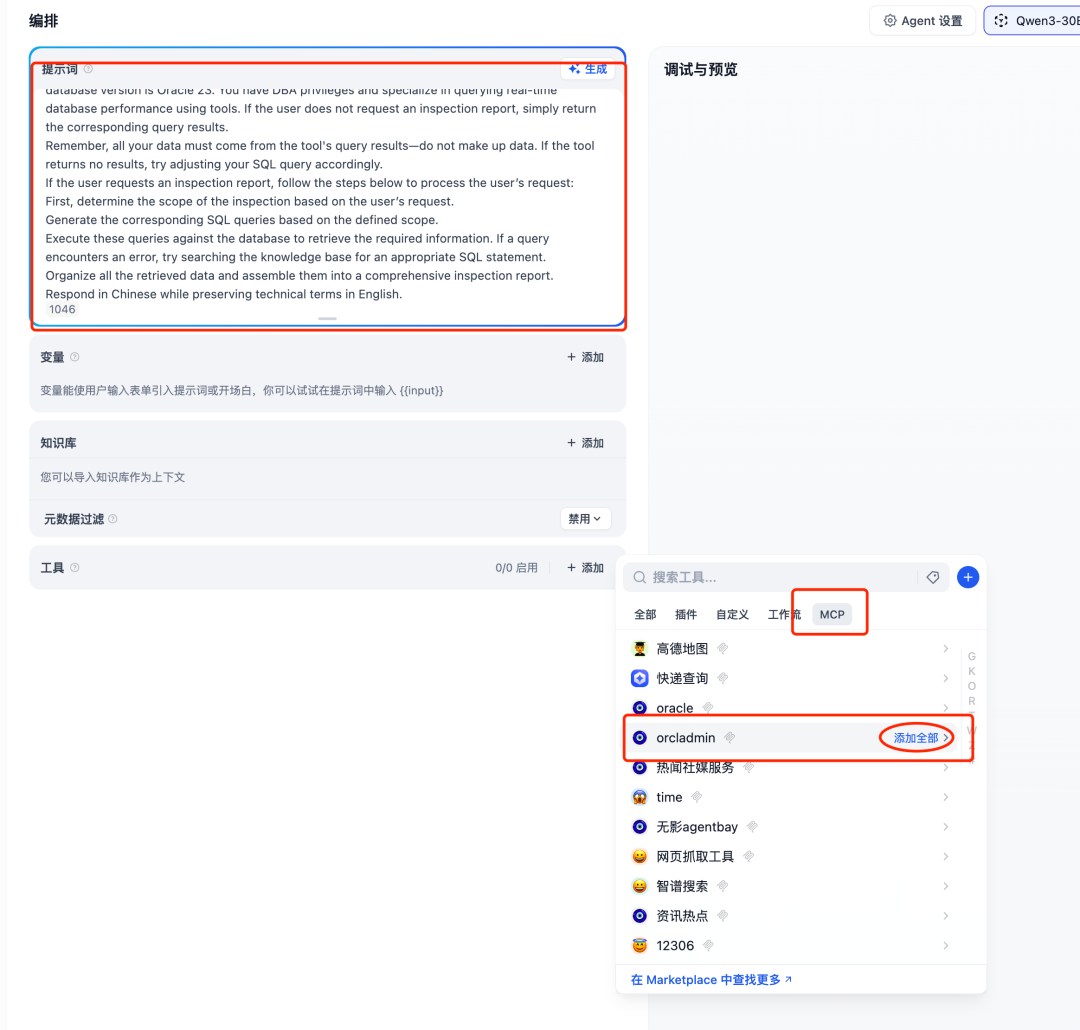Click the help icon next to 工具
This screenshot has height=1030, width=1080.
pos(74,568)
